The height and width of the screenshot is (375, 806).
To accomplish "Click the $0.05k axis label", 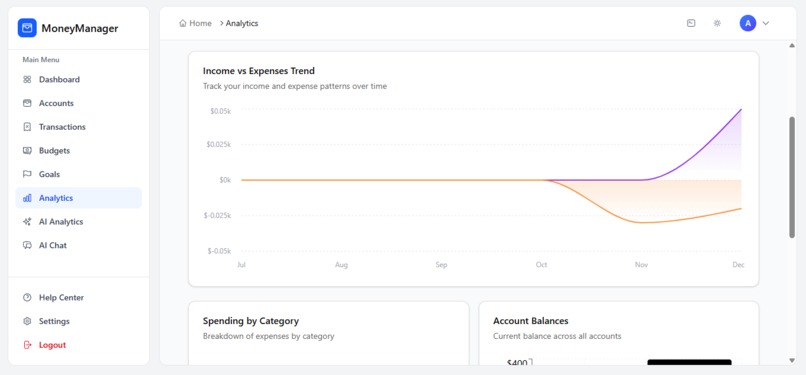I will (221, 110).
